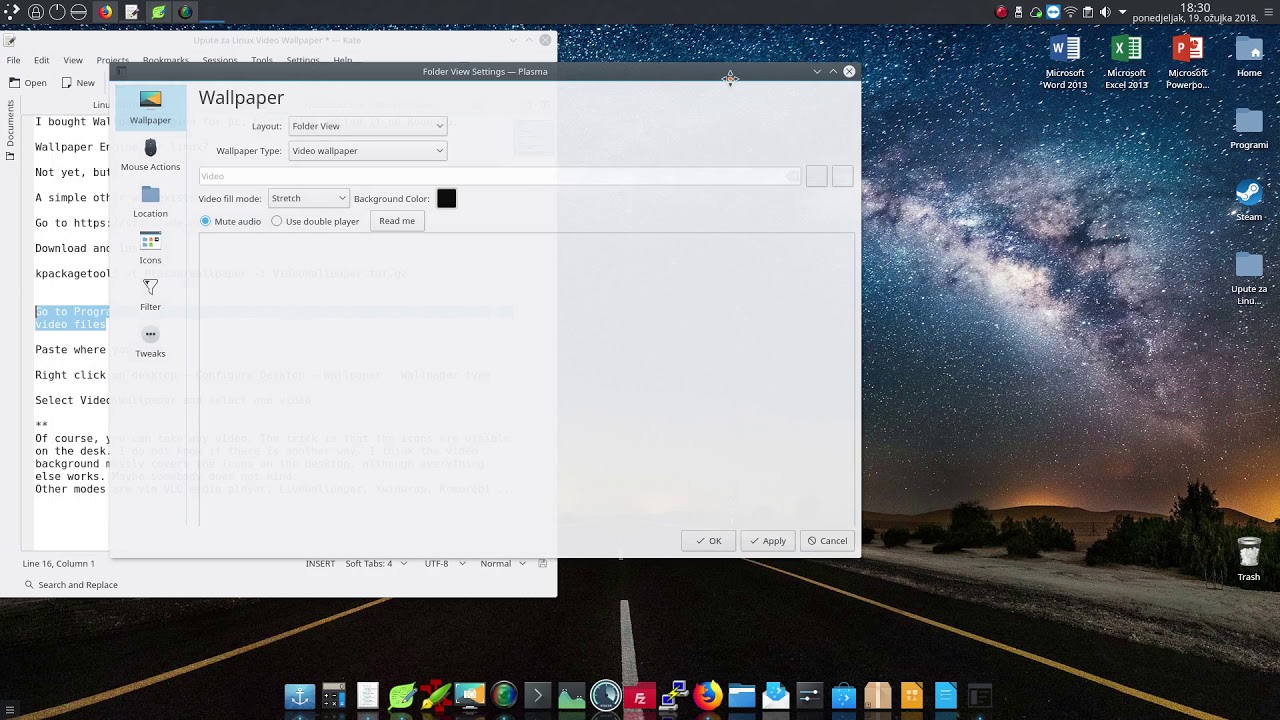Open the Location settings section
The image size is (1280, 720).
click(150, 201)
